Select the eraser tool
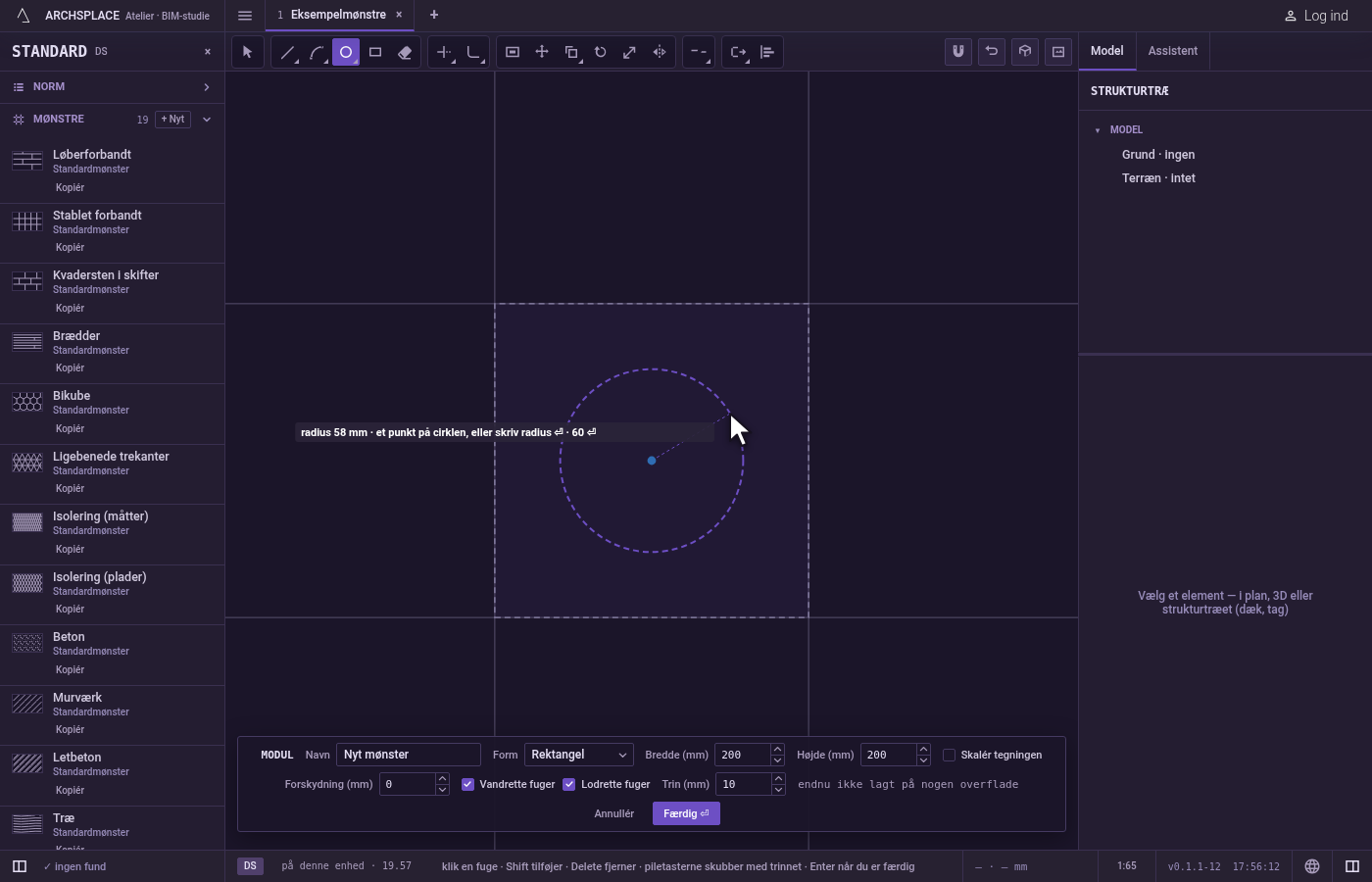Viewport: 1372px width, 882px height. coord(405,52)
